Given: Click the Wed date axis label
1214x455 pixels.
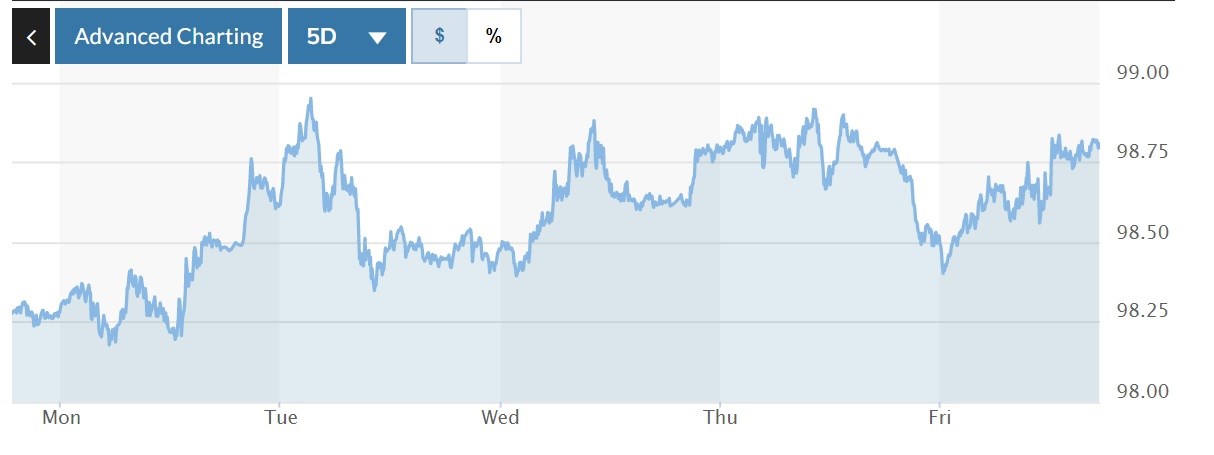Looking at the screenshot, I should coord(501,417).
